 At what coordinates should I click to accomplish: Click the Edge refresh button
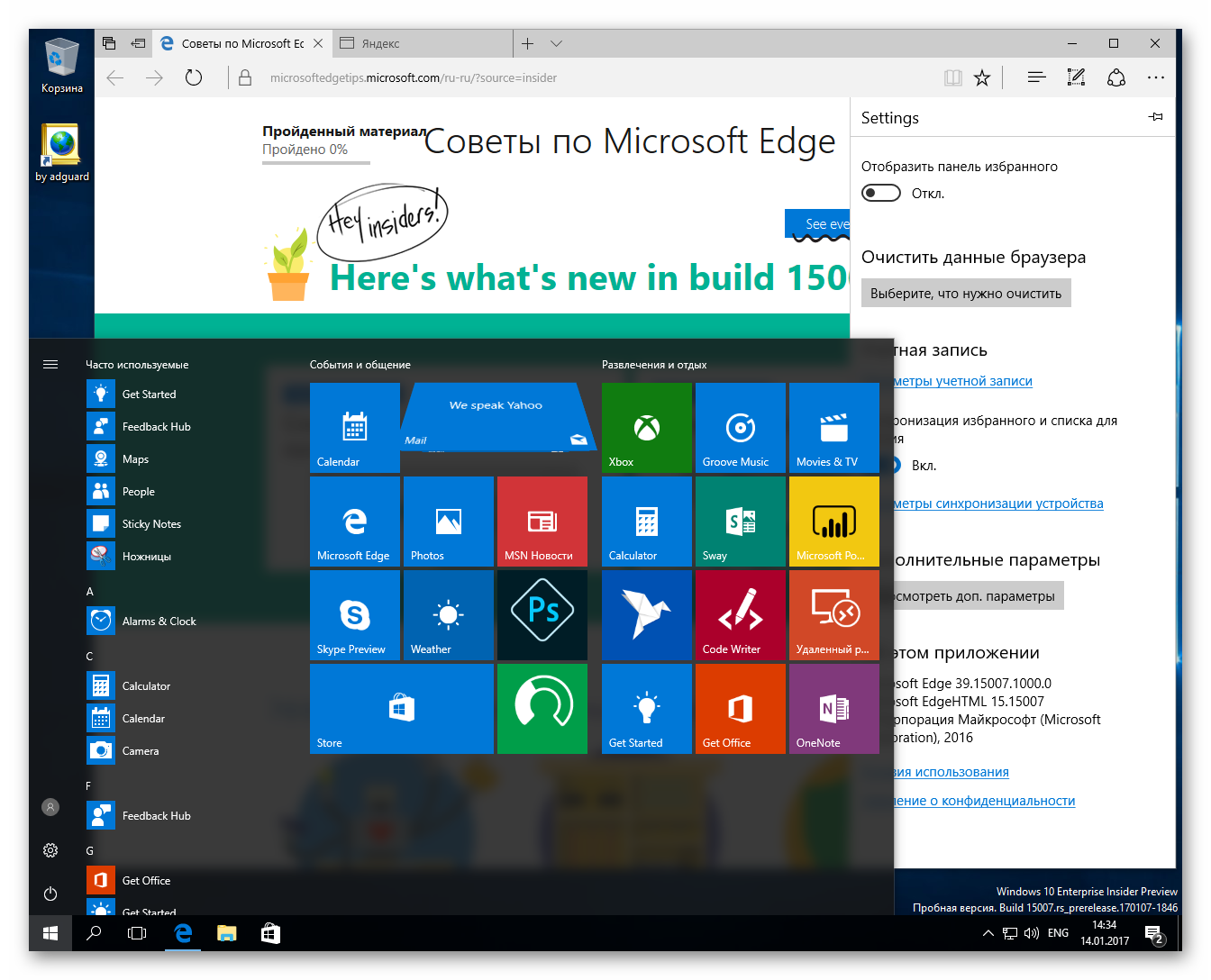click(194, 78)
